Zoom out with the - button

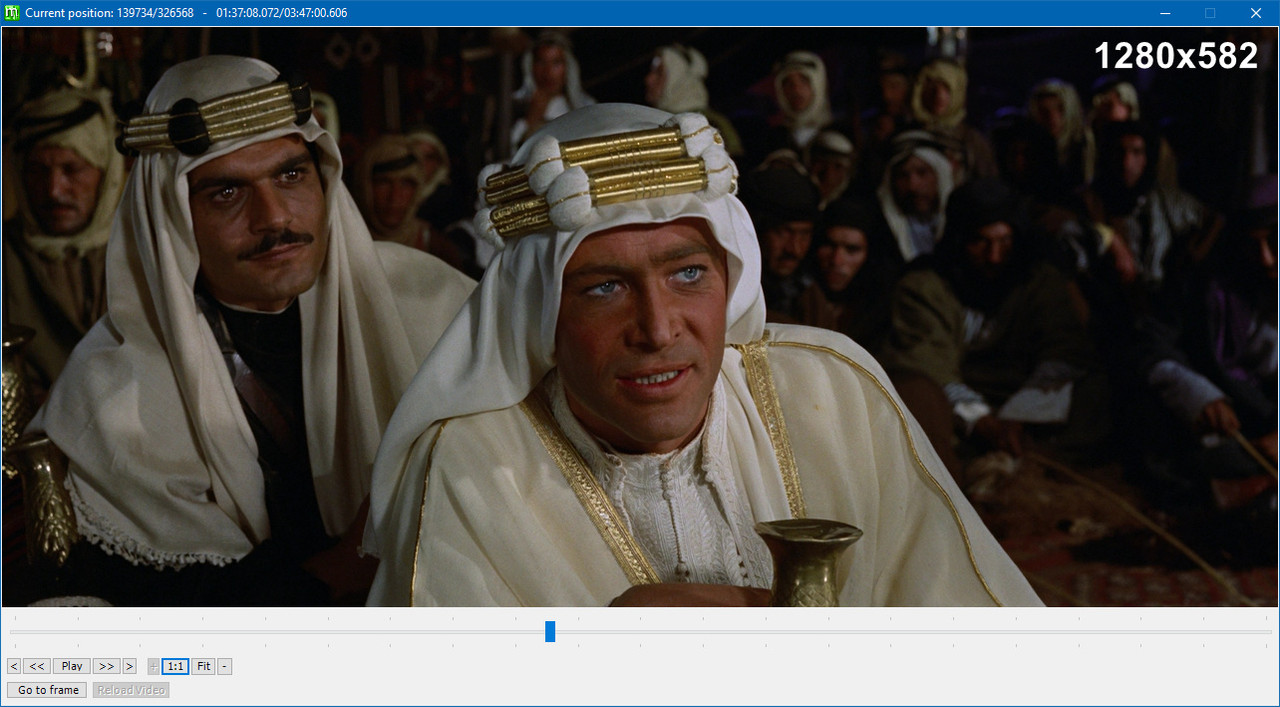225,666
